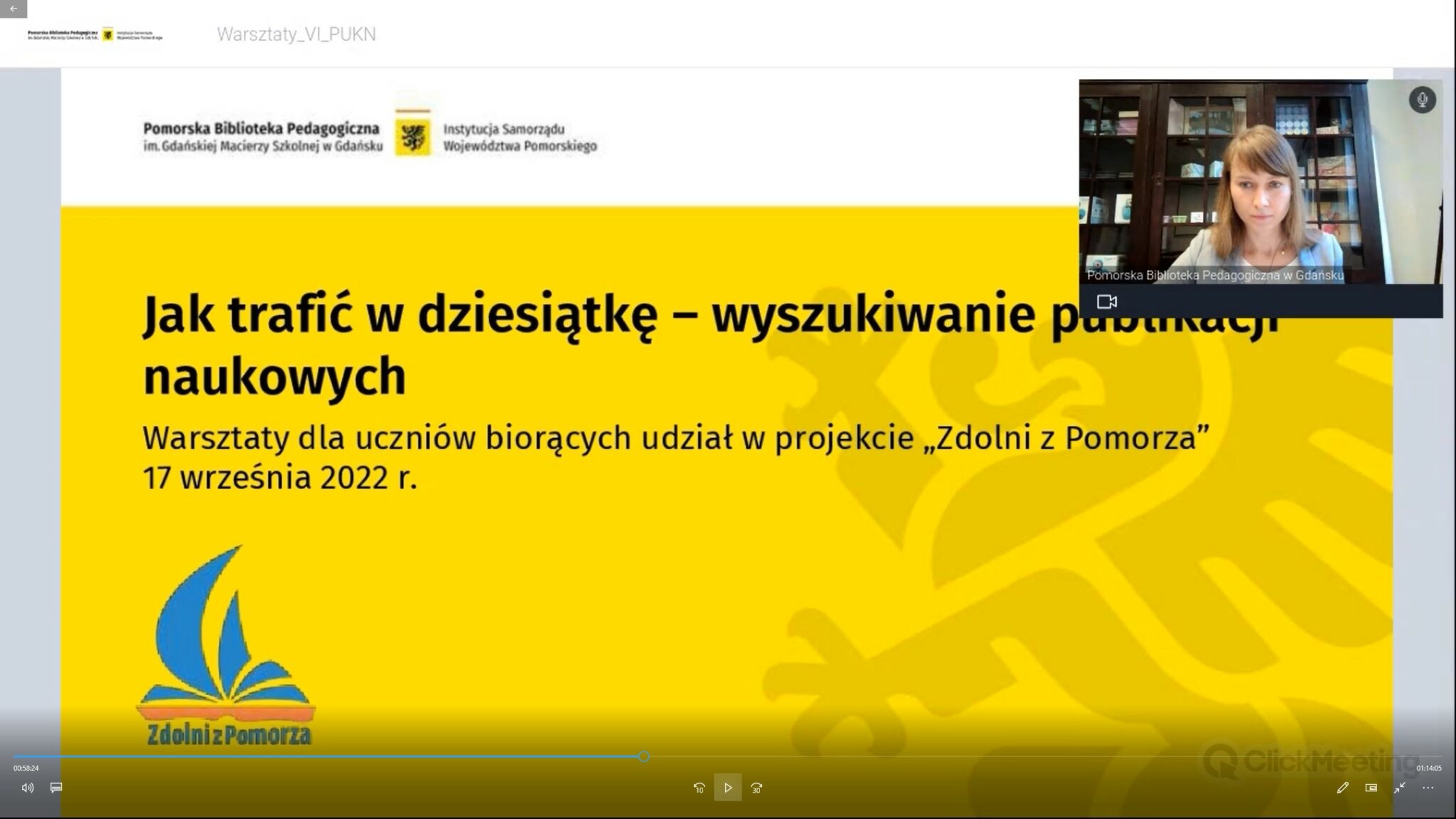Viewport: 1456px width, 819px height.
Task: Click the back arrow in top-left corner
Action: click(x=13, y=9)
